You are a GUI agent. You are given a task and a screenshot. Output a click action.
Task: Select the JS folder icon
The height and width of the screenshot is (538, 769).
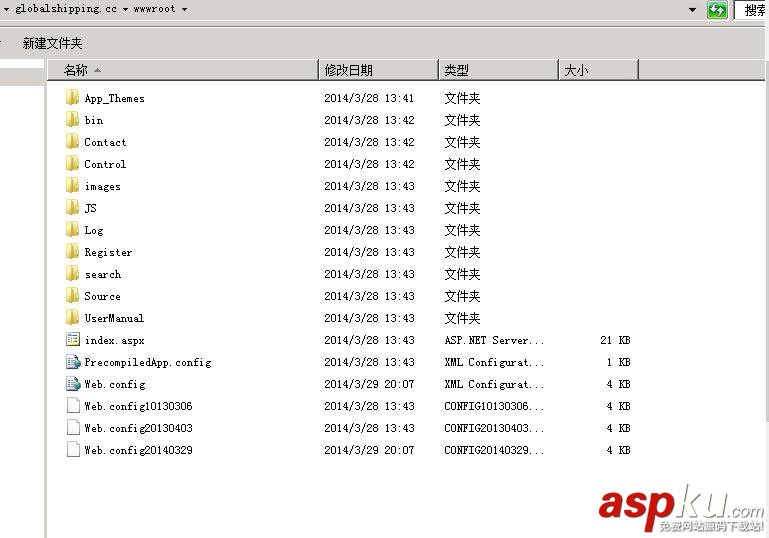73,208
